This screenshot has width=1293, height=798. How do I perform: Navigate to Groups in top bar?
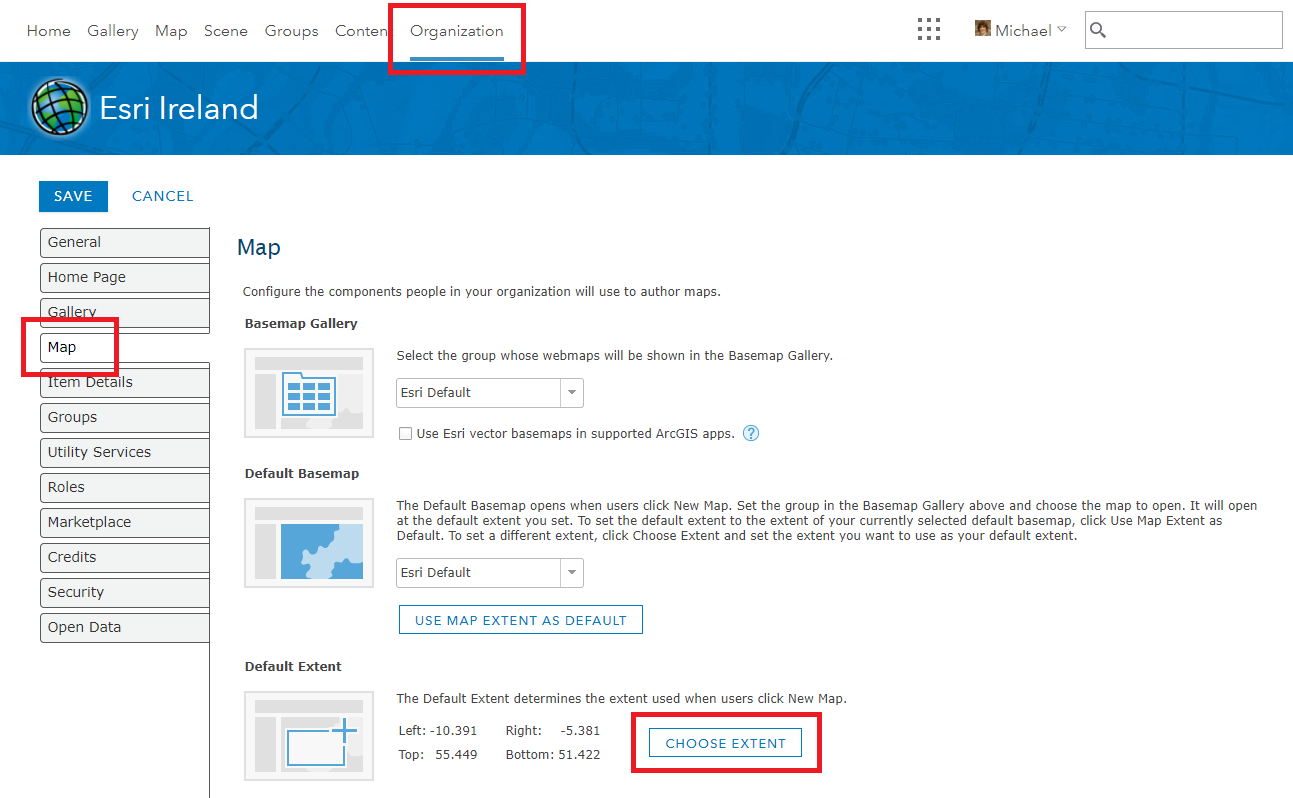click(292, 31)
